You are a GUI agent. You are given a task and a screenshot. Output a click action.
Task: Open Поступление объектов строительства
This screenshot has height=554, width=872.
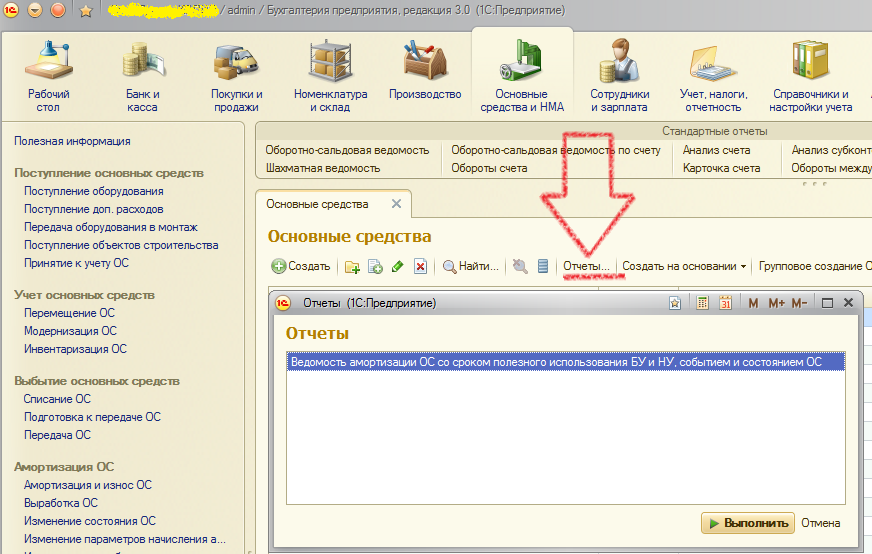121,245
